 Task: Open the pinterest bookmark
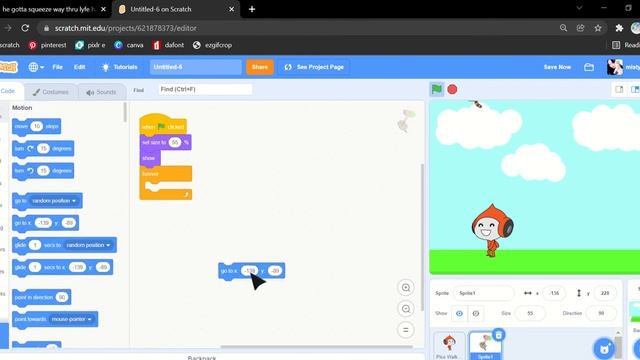(x=47, y=45)
